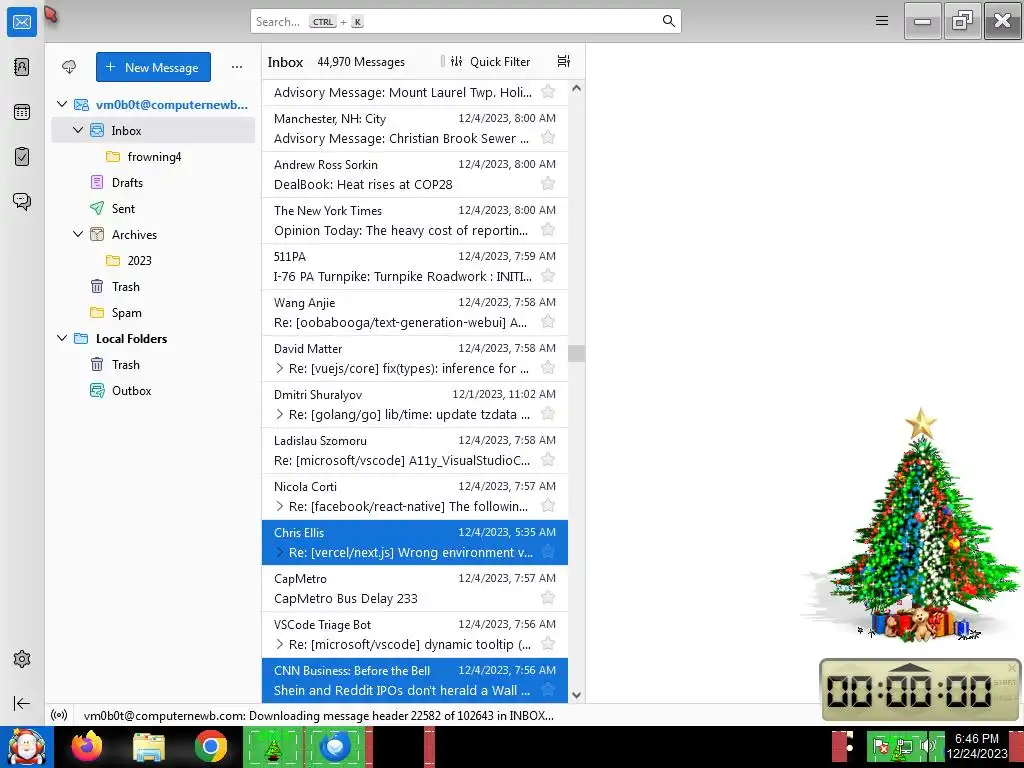Click the taskbar clock showing 6:46 PM
Screen dimensions: 1024x768
coord(976,746)
